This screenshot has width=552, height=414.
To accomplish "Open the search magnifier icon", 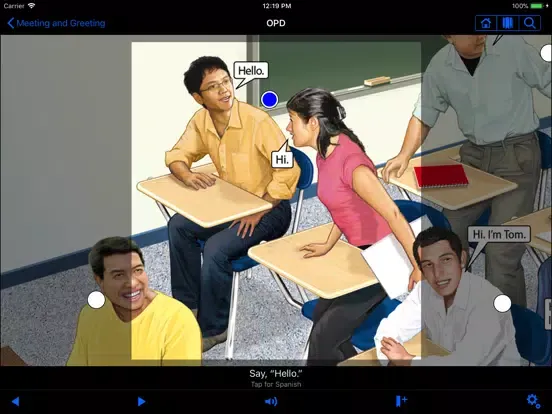I will [529, 23].
